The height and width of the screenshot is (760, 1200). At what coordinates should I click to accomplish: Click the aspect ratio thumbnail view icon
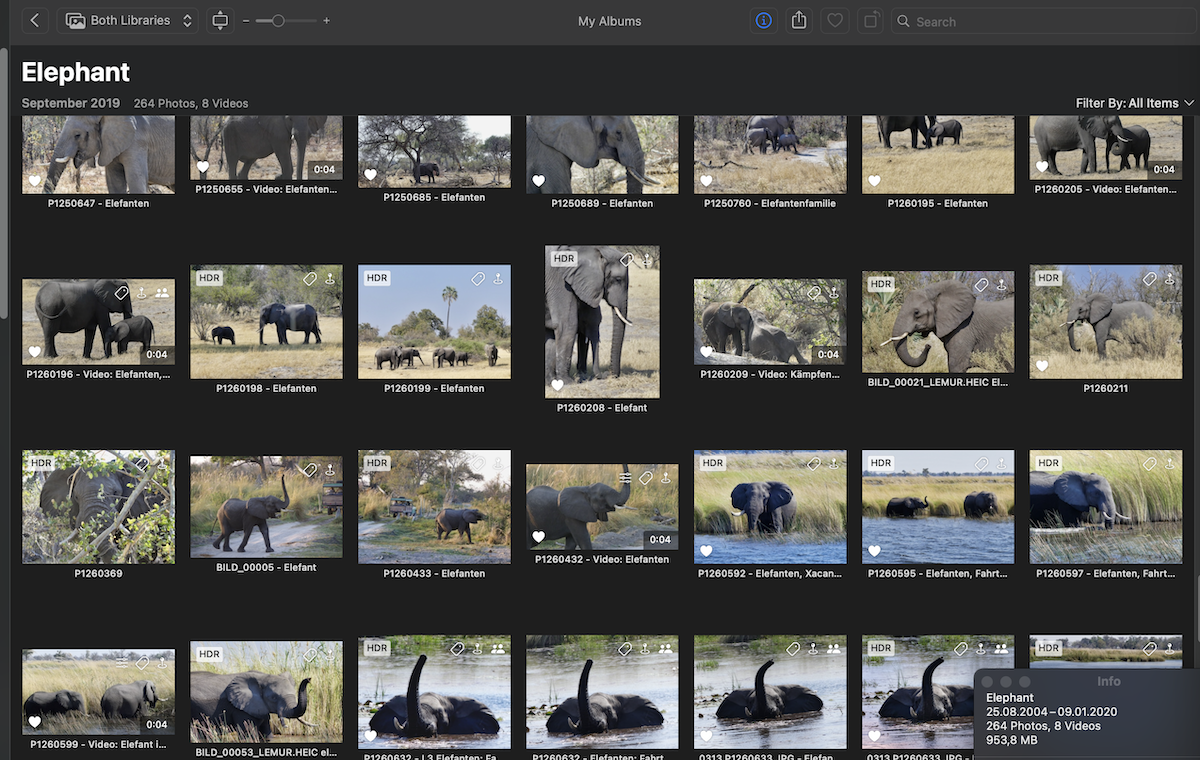point(220,20)
